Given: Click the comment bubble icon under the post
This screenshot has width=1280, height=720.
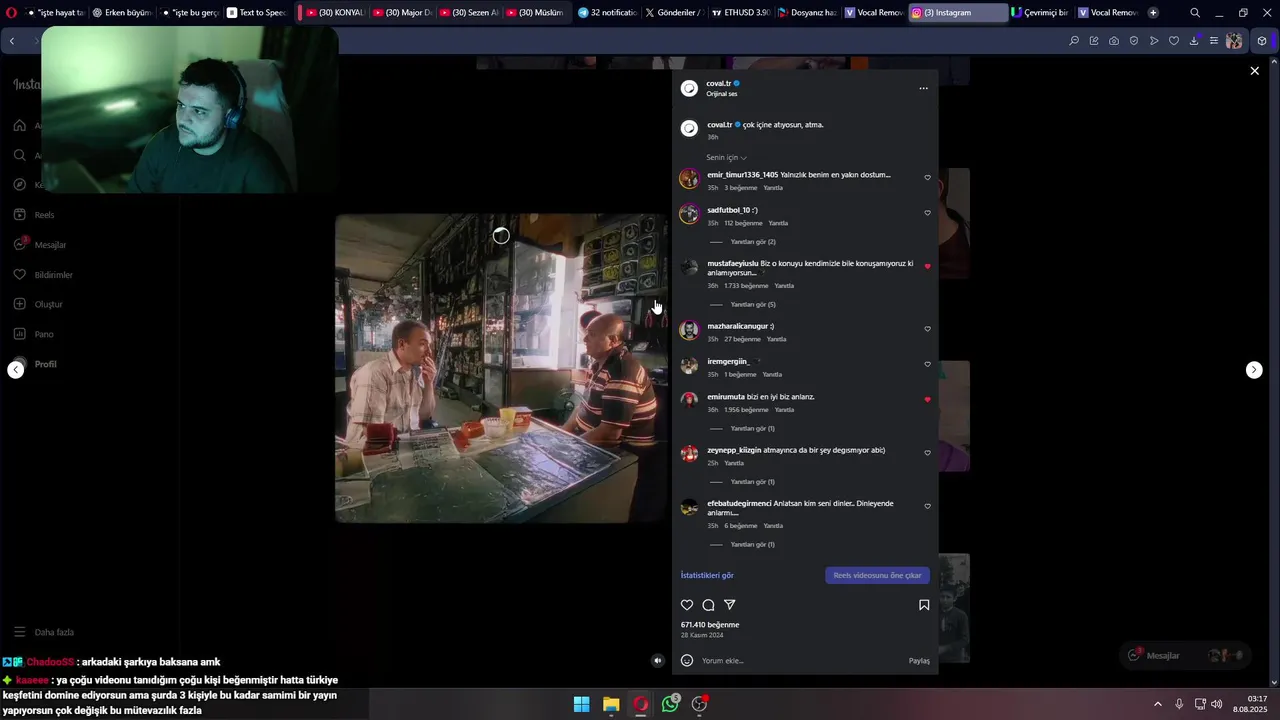Looking at the screenshot, I should [708, 605].
